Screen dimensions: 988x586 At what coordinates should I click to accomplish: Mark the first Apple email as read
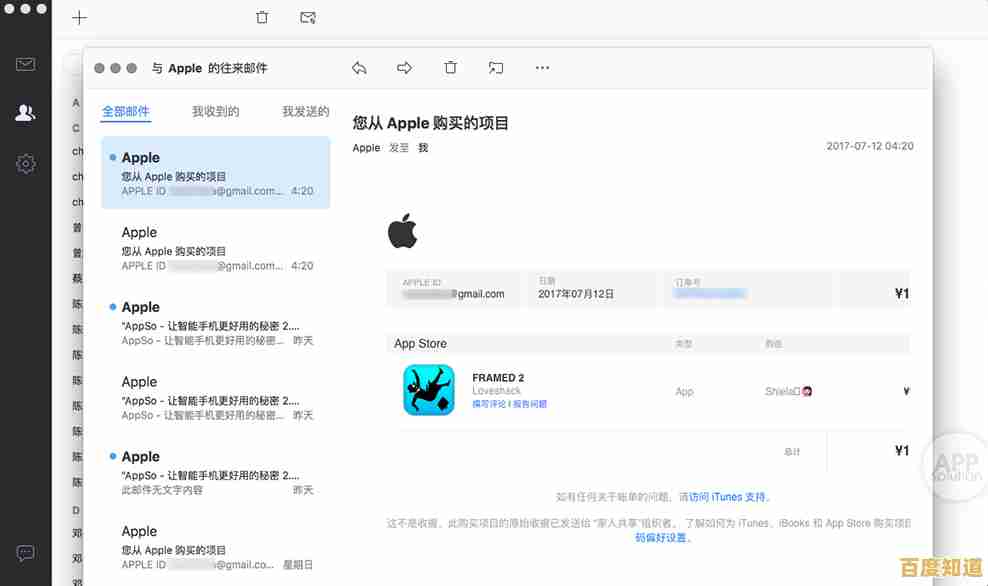pos(113,157)
